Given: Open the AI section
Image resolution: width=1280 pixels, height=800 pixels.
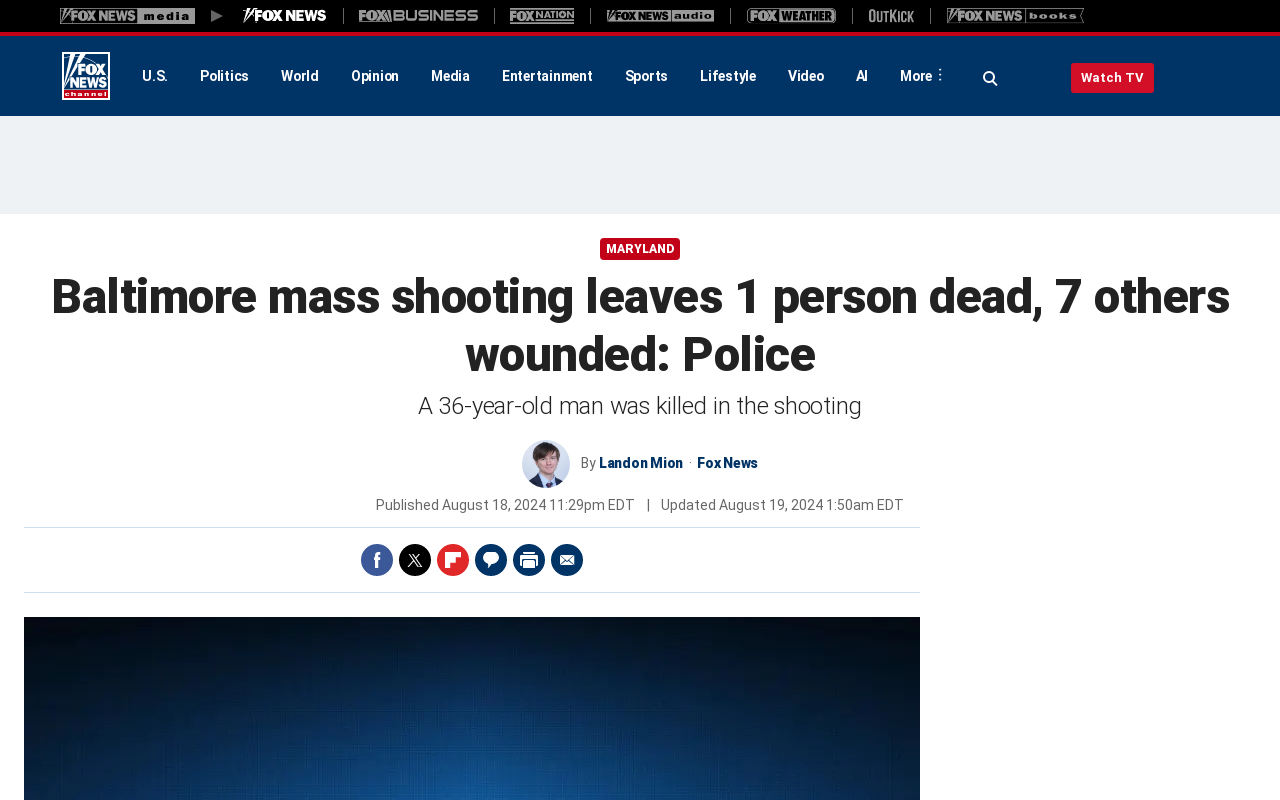Looking at the screenshot, I should coord(862,76).
